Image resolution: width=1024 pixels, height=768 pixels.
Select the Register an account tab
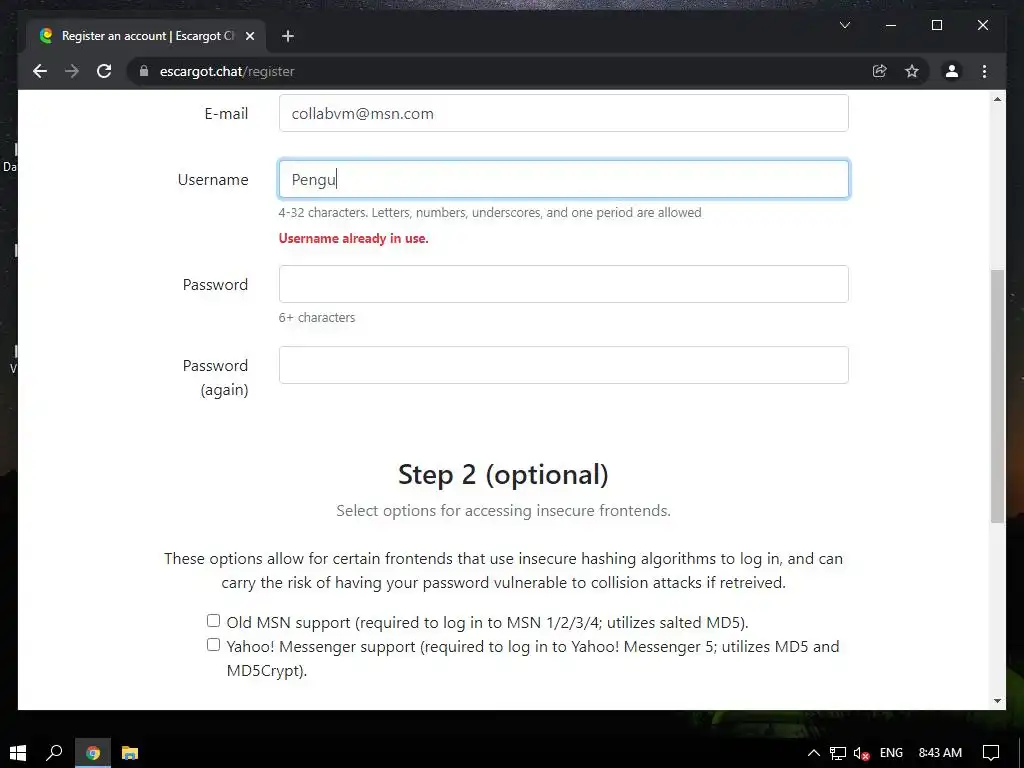coord(146,36)
